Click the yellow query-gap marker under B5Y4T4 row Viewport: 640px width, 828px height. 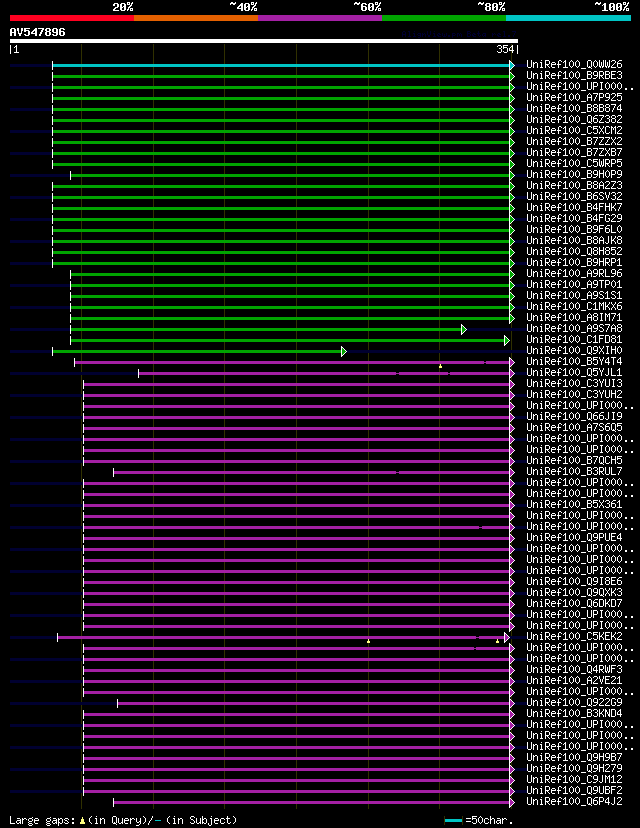[440, 366]
